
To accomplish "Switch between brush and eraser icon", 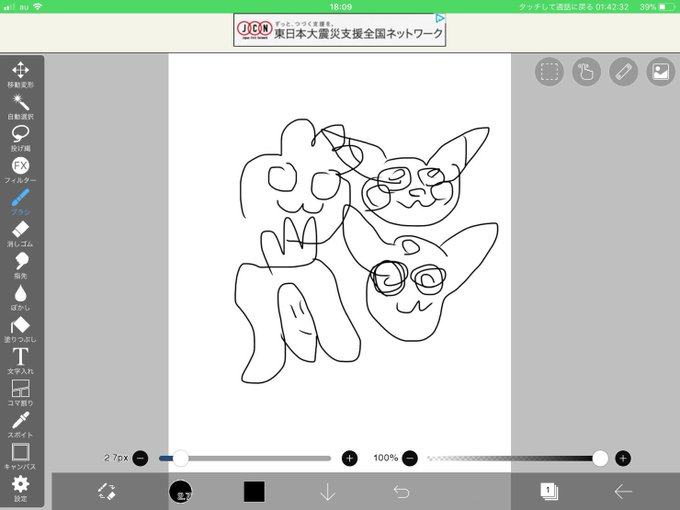I will click(x=106, y=491).
